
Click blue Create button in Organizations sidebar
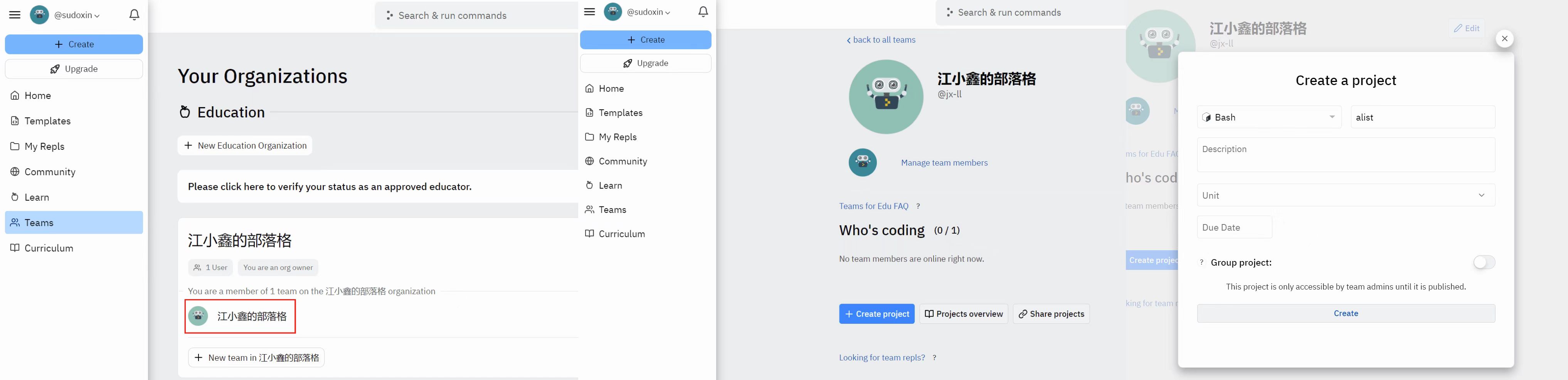pos(74,44)
